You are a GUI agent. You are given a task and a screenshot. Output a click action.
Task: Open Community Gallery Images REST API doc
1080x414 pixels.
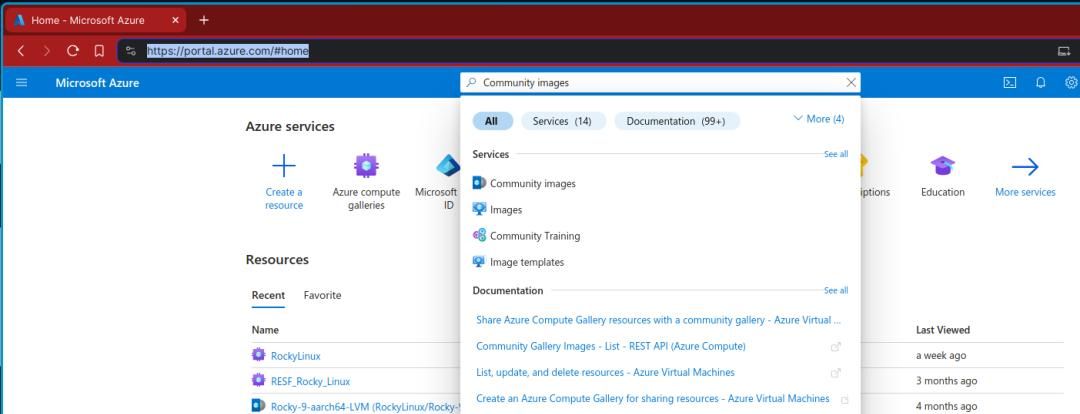tap(610, 346)
